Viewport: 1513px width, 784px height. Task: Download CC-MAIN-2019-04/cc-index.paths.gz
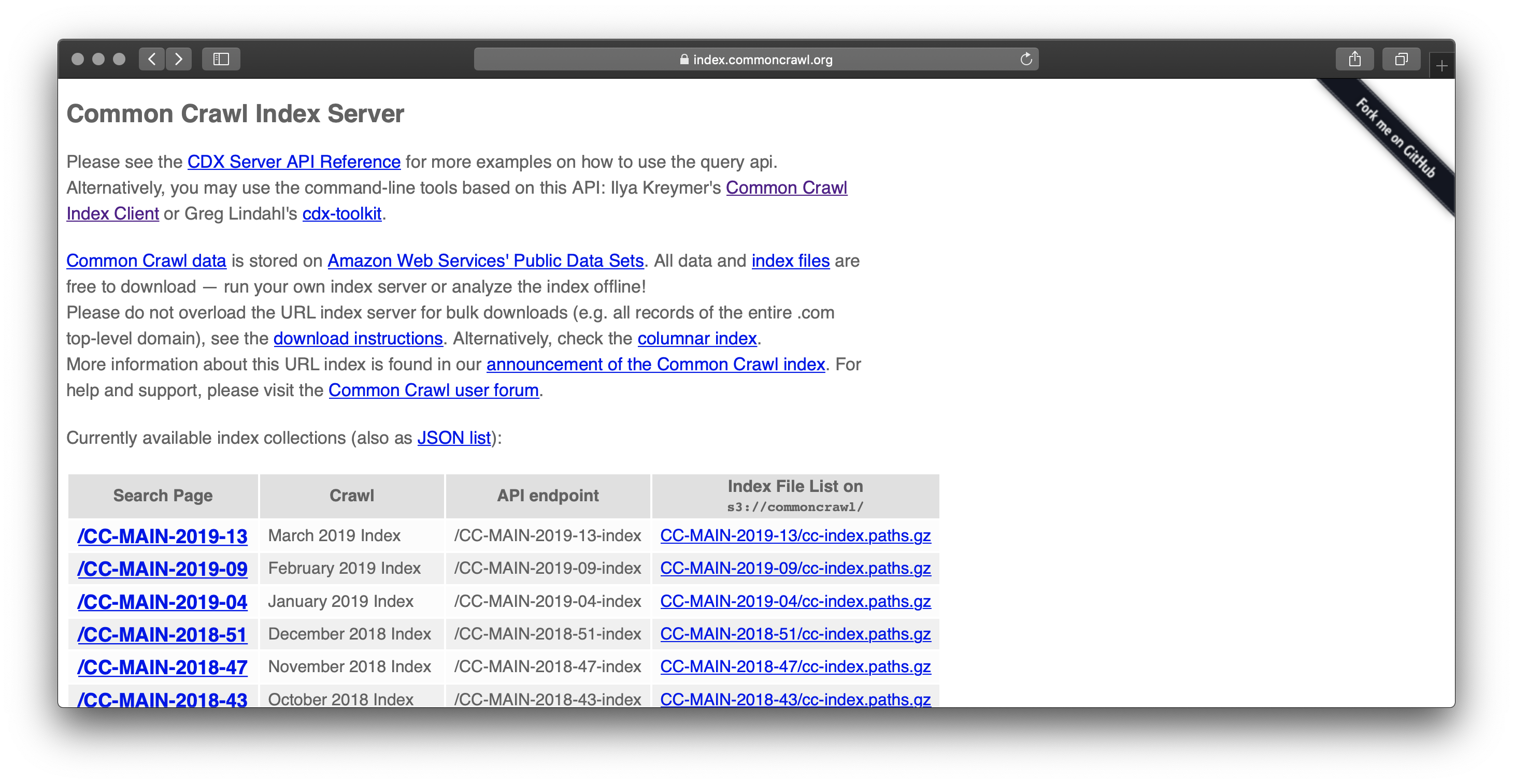pyautogui.click(x=795, y=602)
